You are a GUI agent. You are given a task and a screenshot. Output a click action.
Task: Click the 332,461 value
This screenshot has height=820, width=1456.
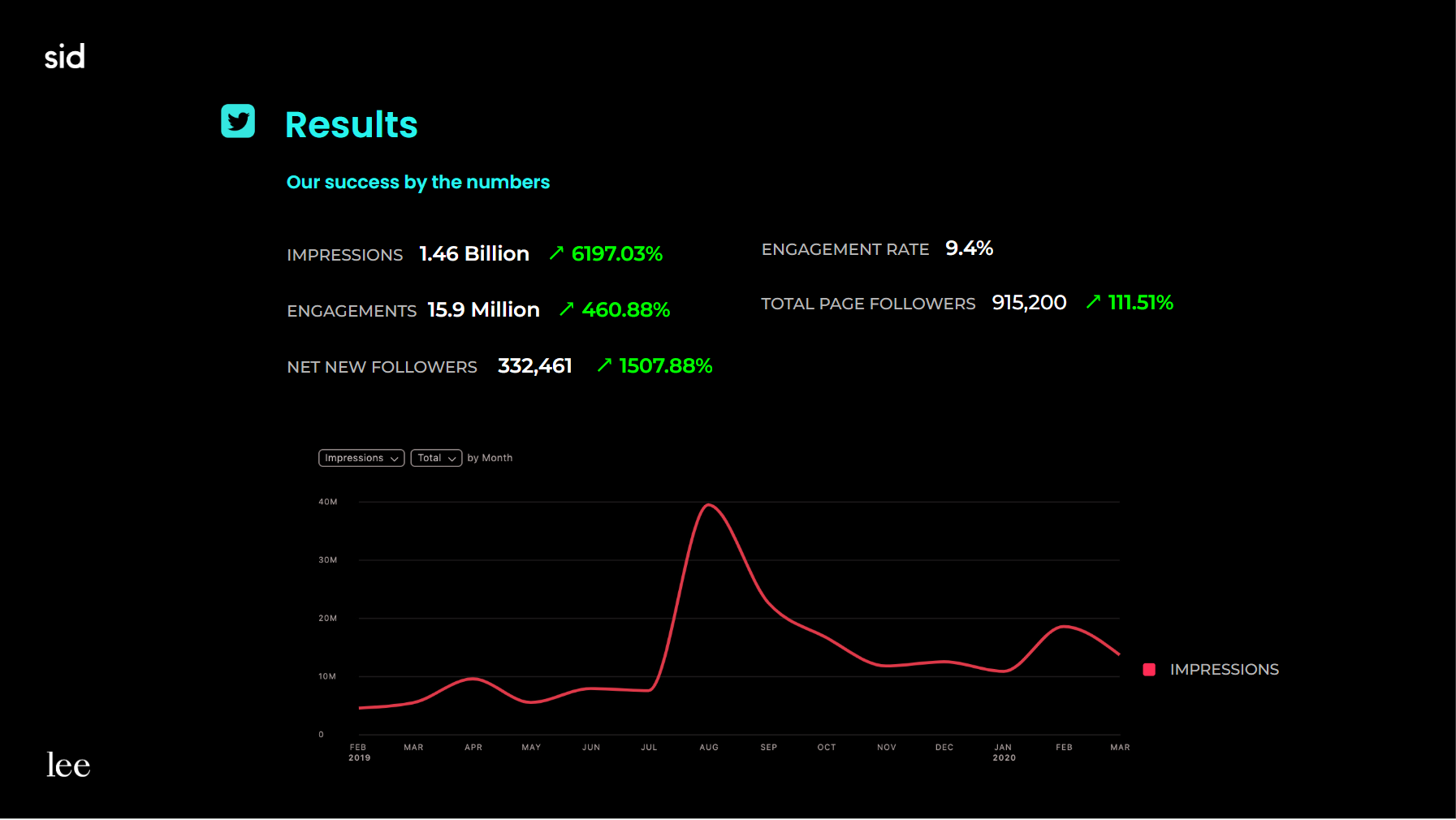pyautogui.click(x=535, y=366)
